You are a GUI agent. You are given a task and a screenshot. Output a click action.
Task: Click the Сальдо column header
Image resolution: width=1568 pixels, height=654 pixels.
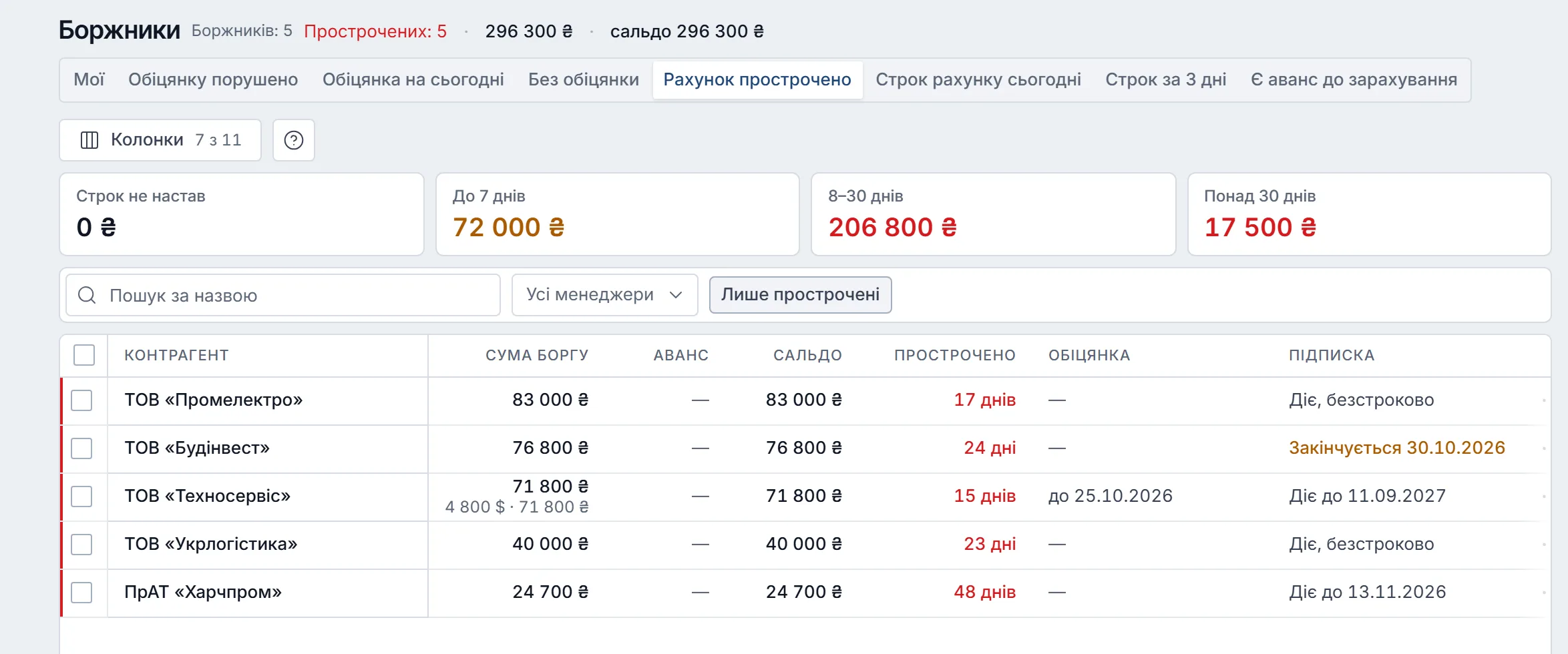click(x=807, y=356)
